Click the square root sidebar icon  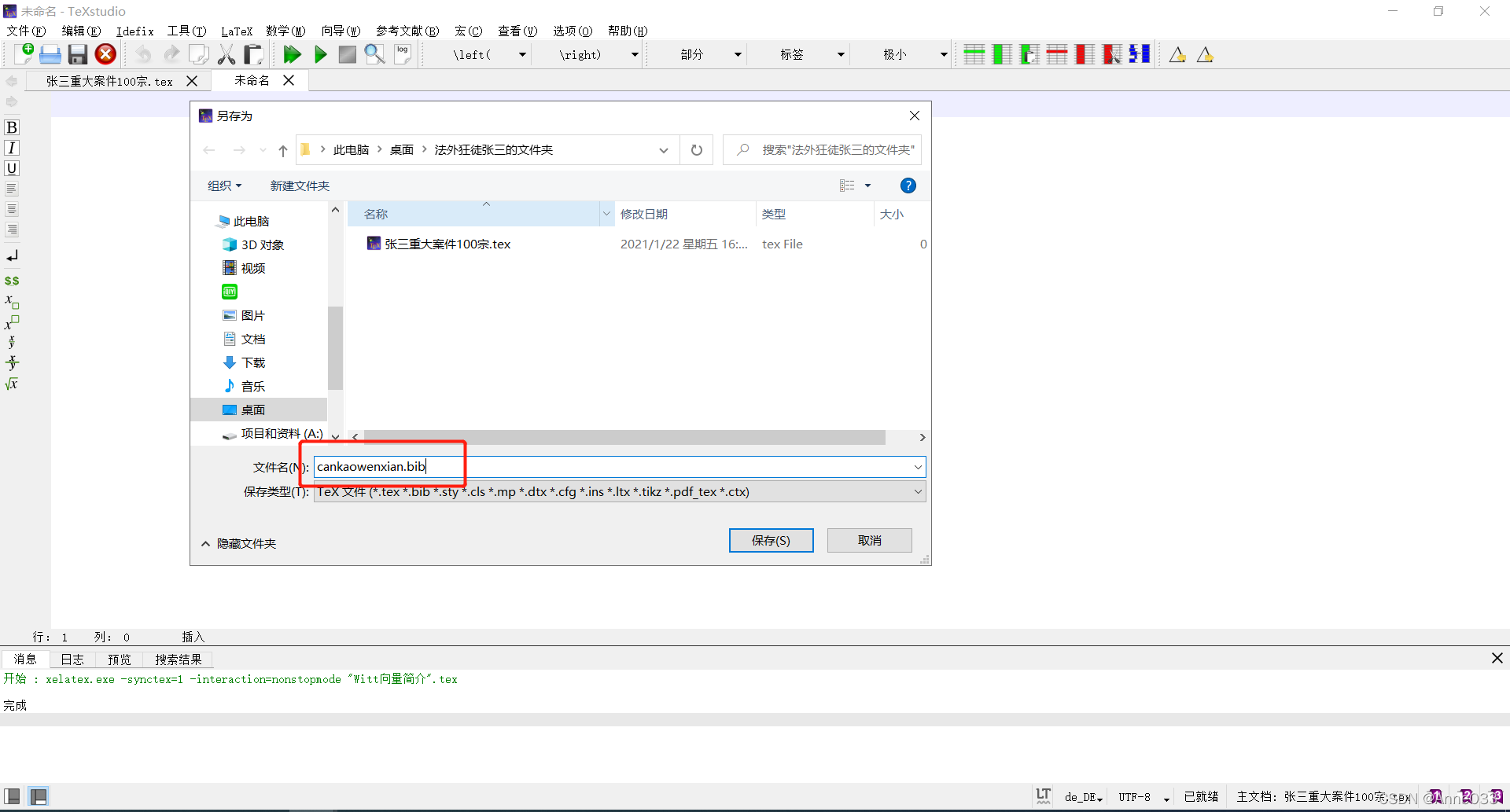tap(12, 384)
